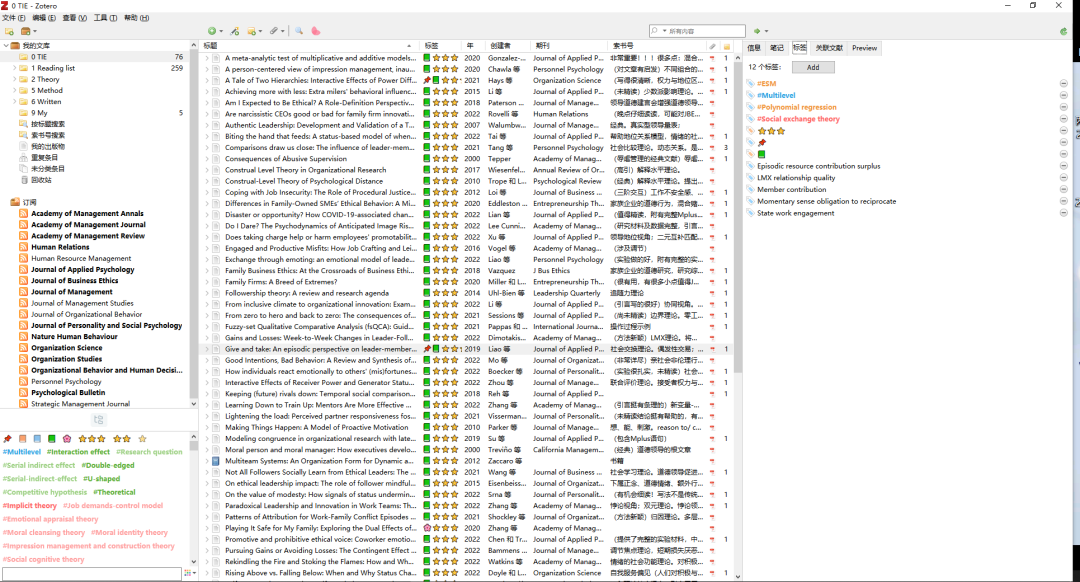
Task: Filter by #Theoretical tag
Action: [x=115, y=492]
